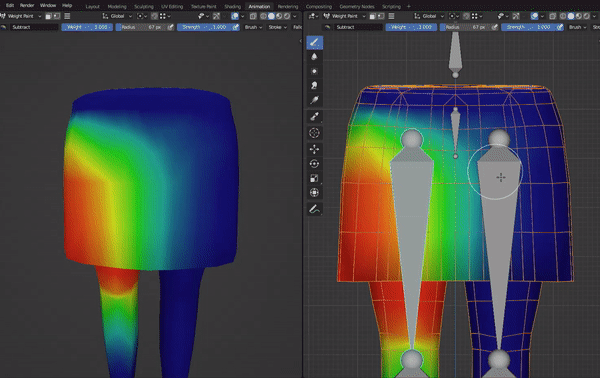Toggle gizmos in left viewport header

[x=217, y=16]
